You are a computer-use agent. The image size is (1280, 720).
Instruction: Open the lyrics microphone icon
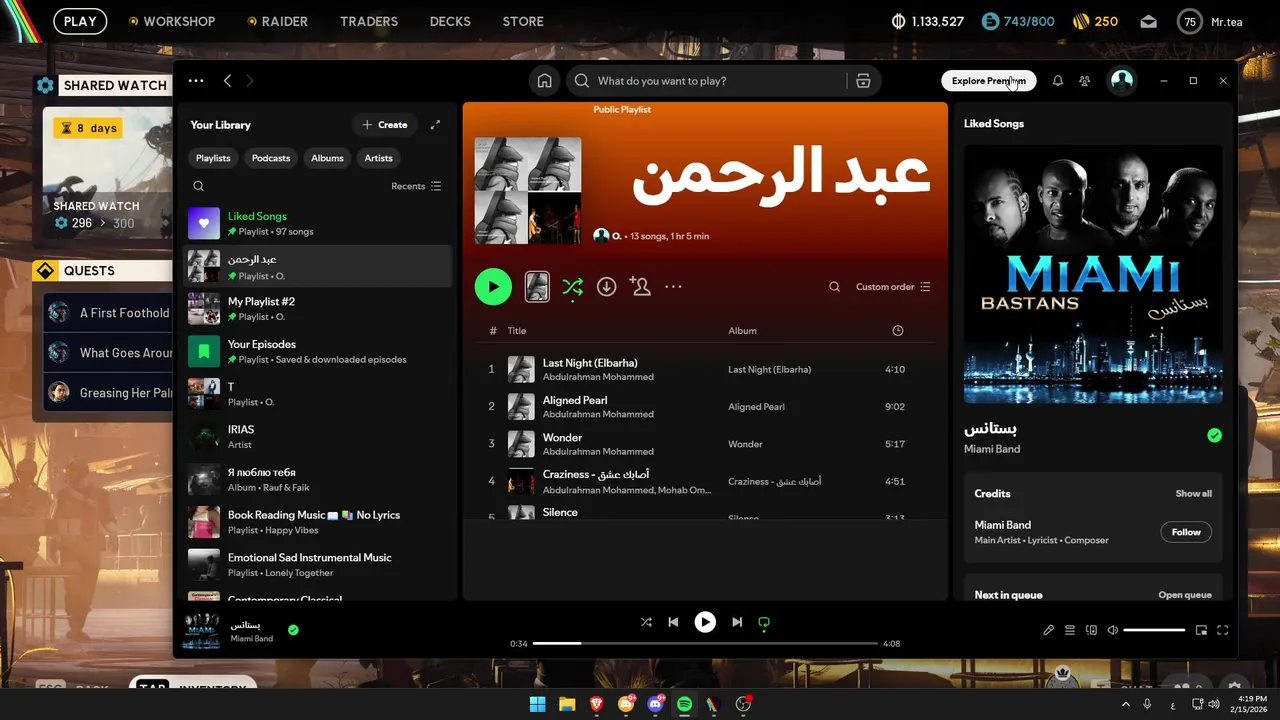[1048, 630]
